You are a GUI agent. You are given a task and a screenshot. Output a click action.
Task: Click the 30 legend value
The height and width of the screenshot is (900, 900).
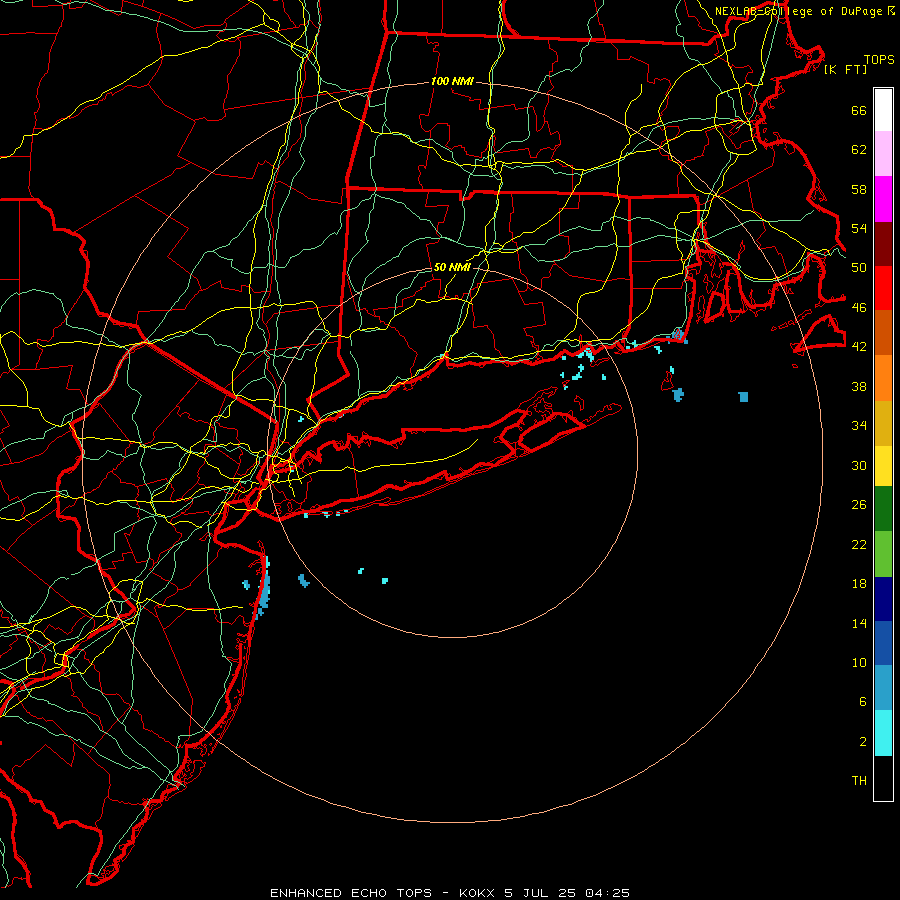point(859,465)
